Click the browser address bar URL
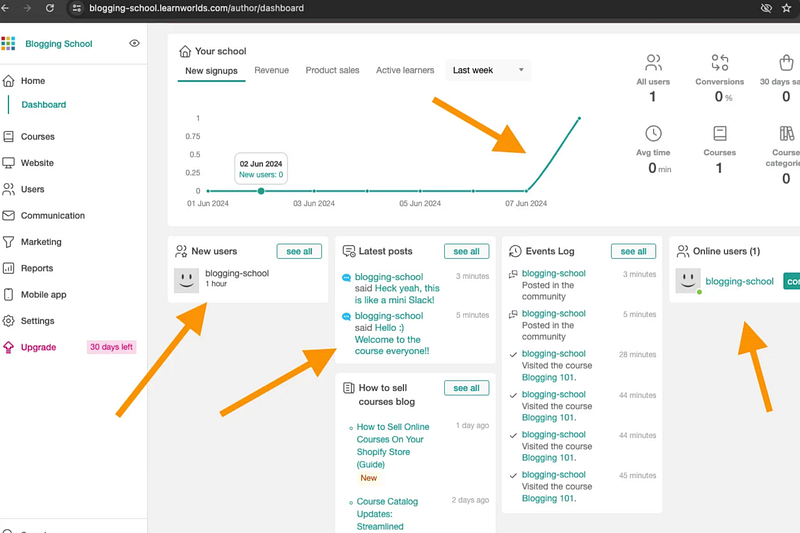 pos(196,8)
